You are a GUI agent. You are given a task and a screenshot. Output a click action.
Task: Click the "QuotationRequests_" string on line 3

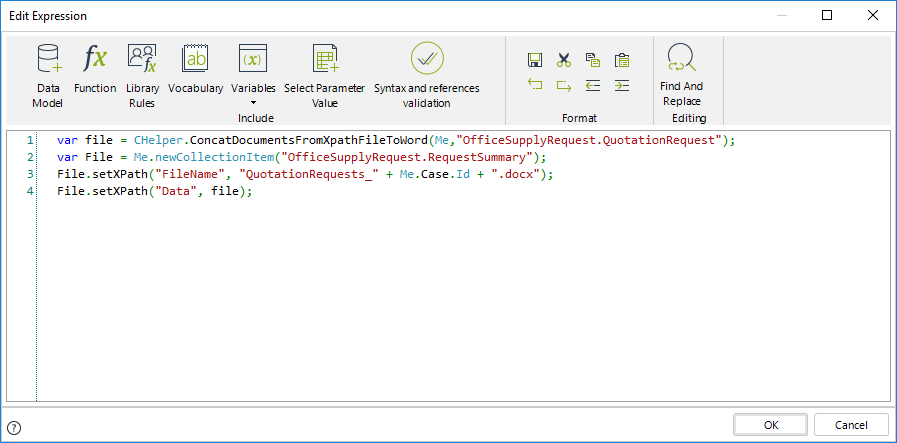click(308, 174)
